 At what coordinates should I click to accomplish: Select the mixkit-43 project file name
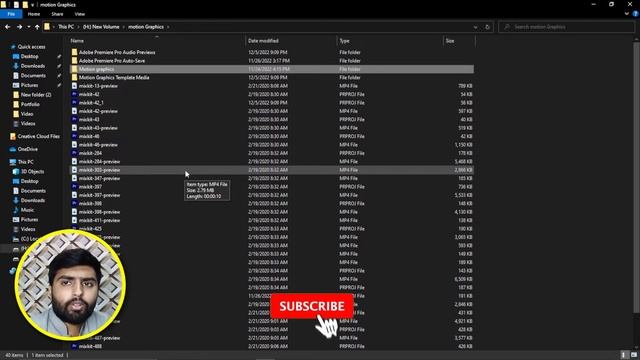click(89, 120)
